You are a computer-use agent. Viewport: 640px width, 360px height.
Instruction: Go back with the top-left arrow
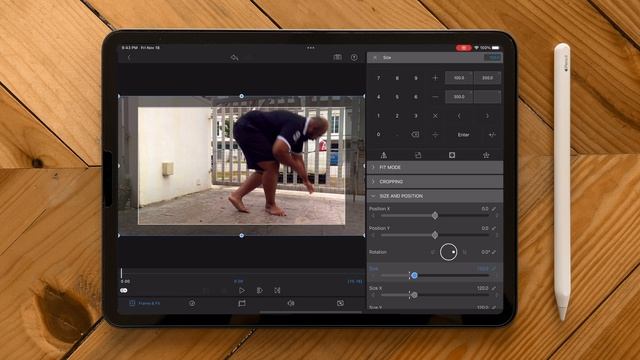129,58
